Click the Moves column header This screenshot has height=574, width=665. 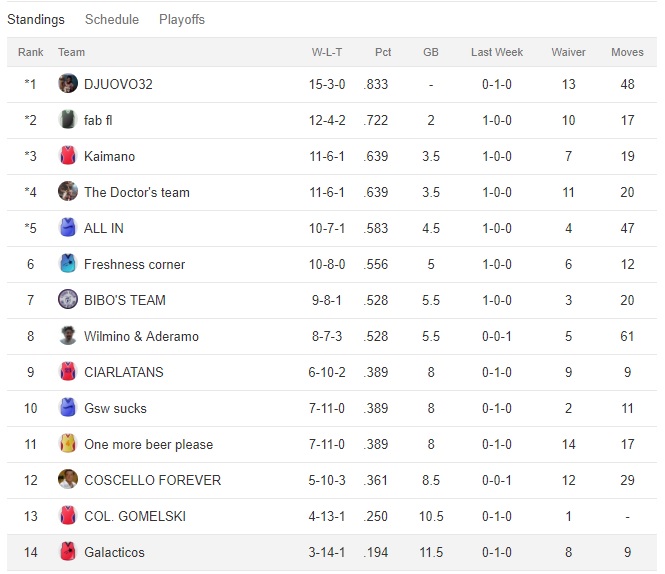[x=627, y=52]
